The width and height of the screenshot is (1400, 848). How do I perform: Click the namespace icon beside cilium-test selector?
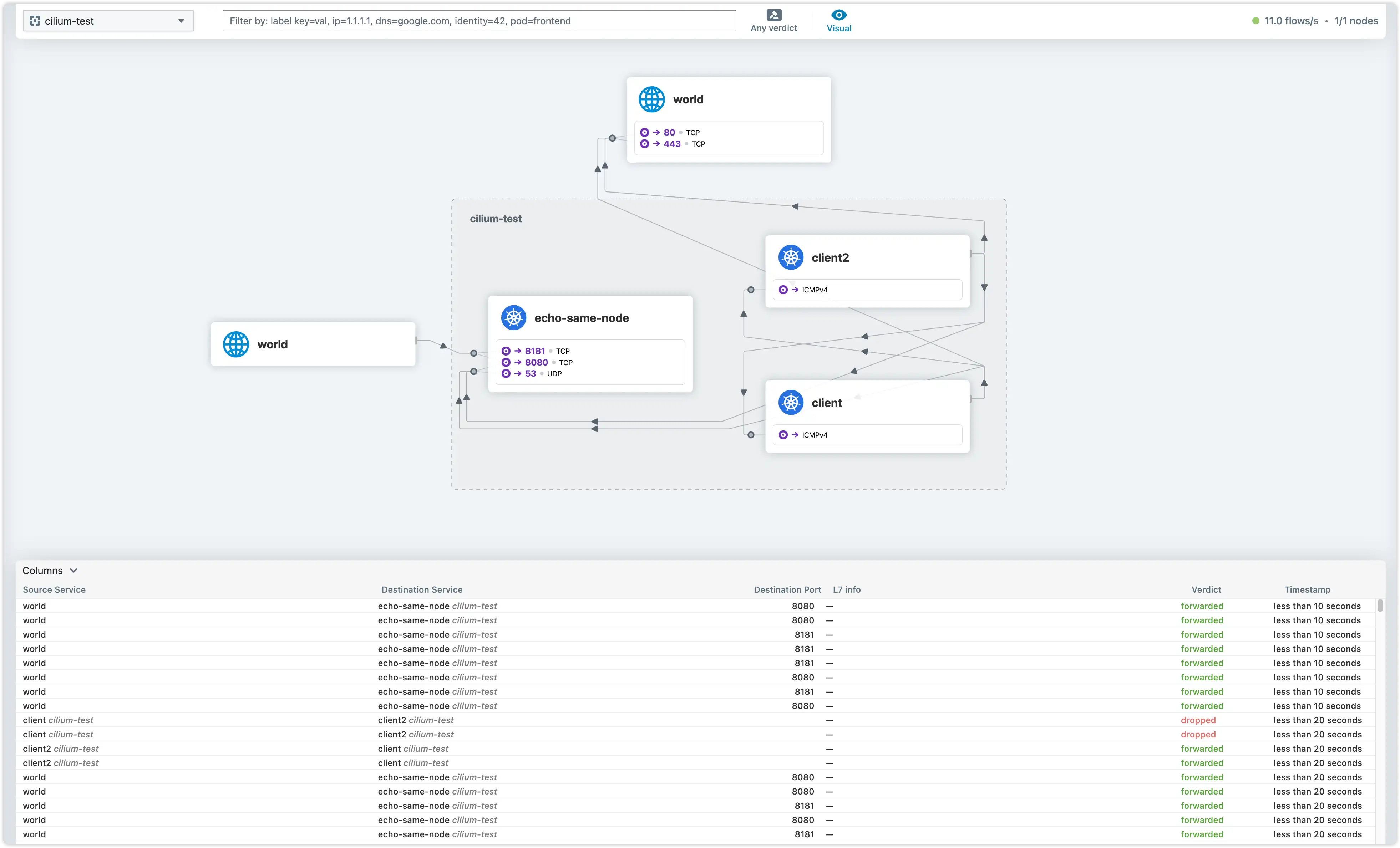pos(35,21)
